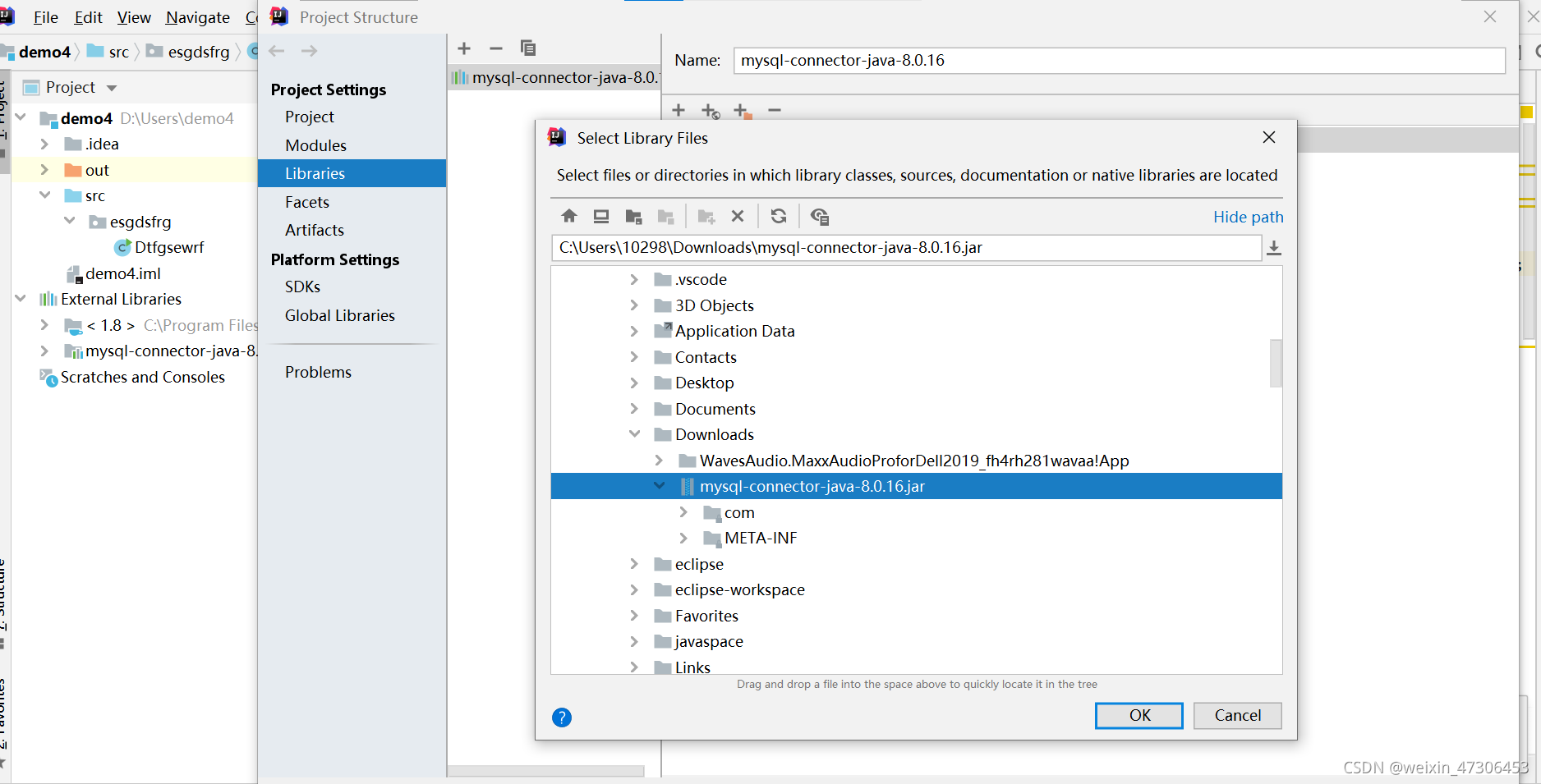Specify documentation URL icon

711,111
